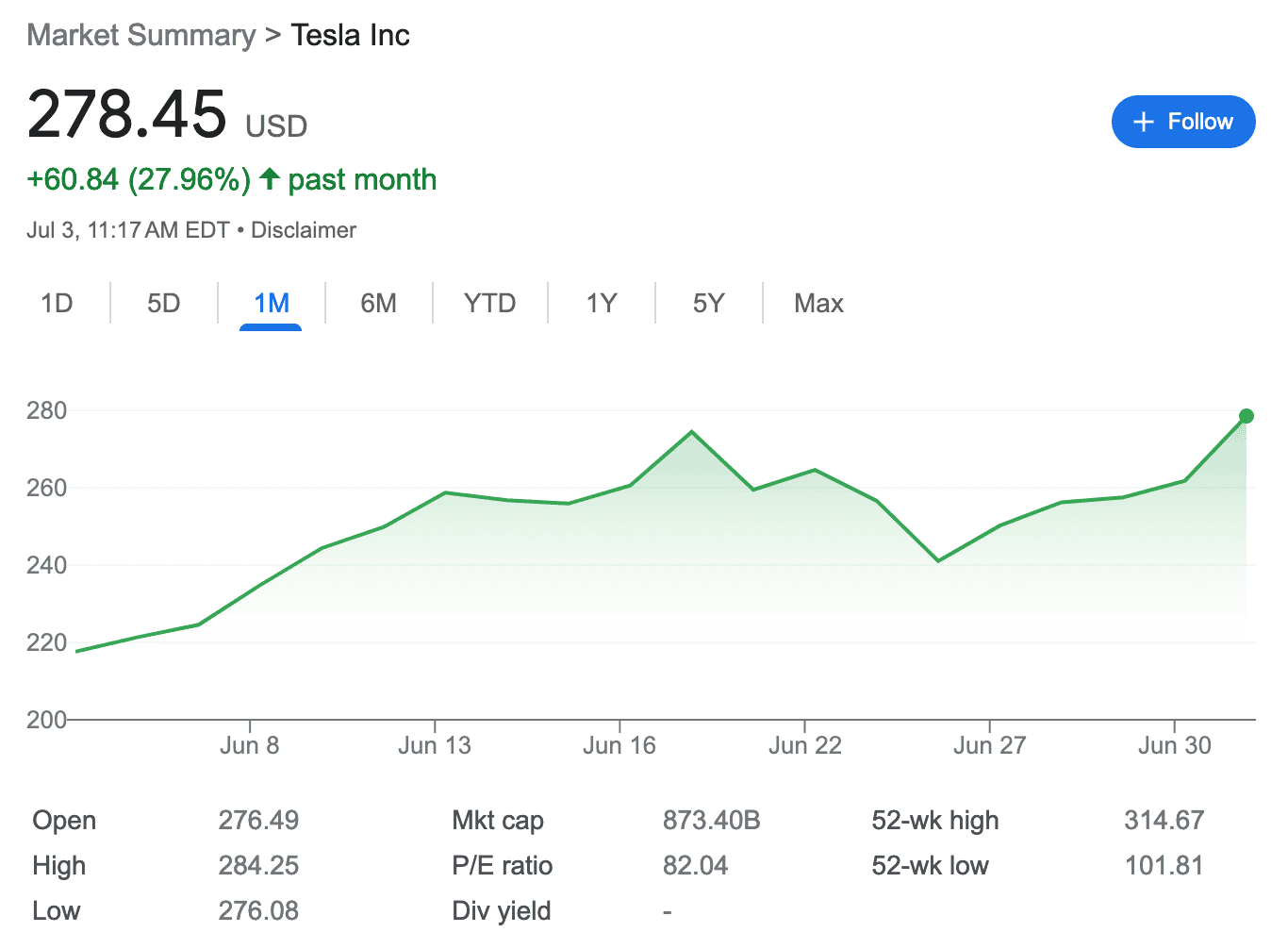Screen dimensions: 1288x949
Task: Select the 6M chart range
Action: click(378, 303)
